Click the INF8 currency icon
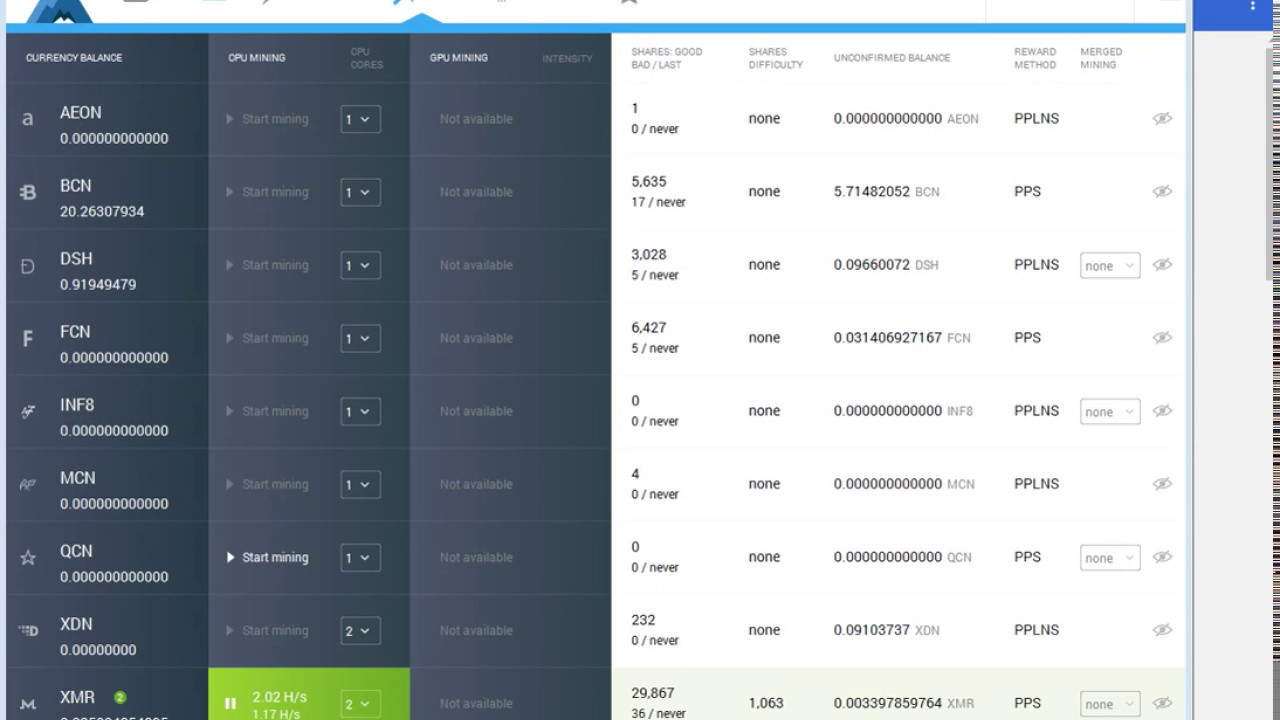This screenshot has height=720, width=1280. pos(28,411)
